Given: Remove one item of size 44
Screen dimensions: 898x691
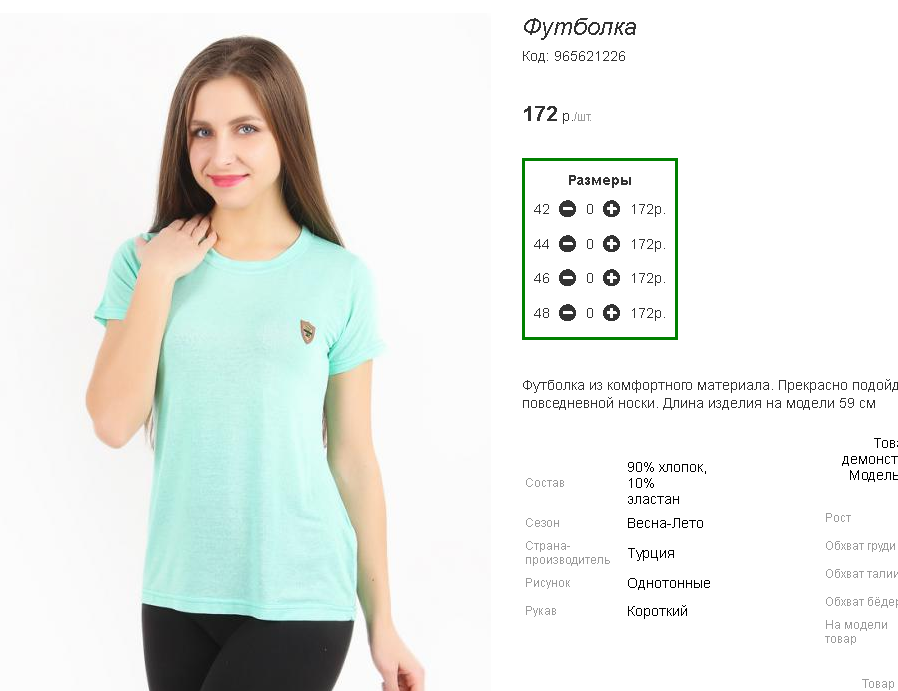Looking at the screenshot, I should click(x=567, y=244).
